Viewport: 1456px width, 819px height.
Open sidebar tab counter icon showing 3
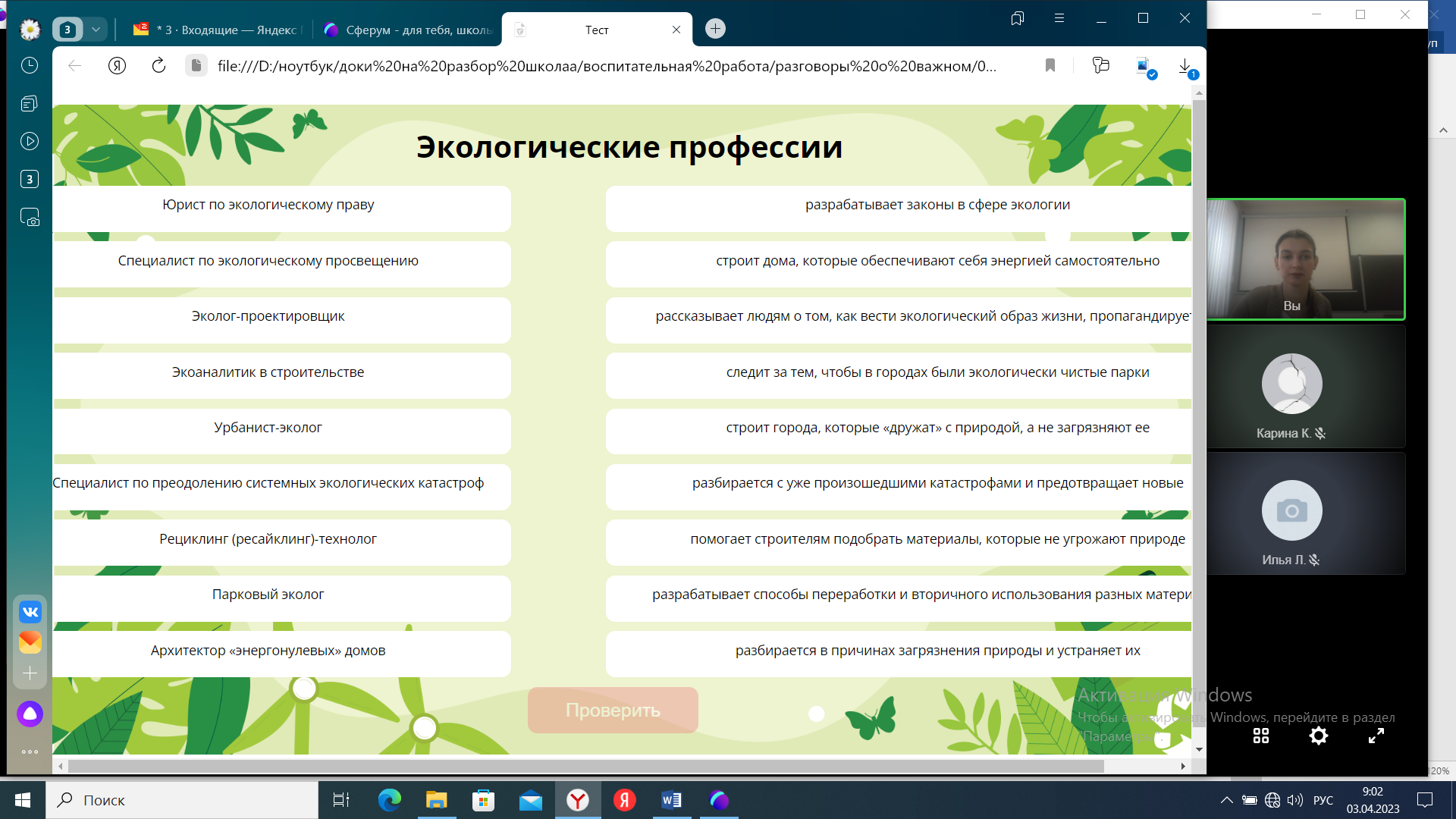coord(30,179)
